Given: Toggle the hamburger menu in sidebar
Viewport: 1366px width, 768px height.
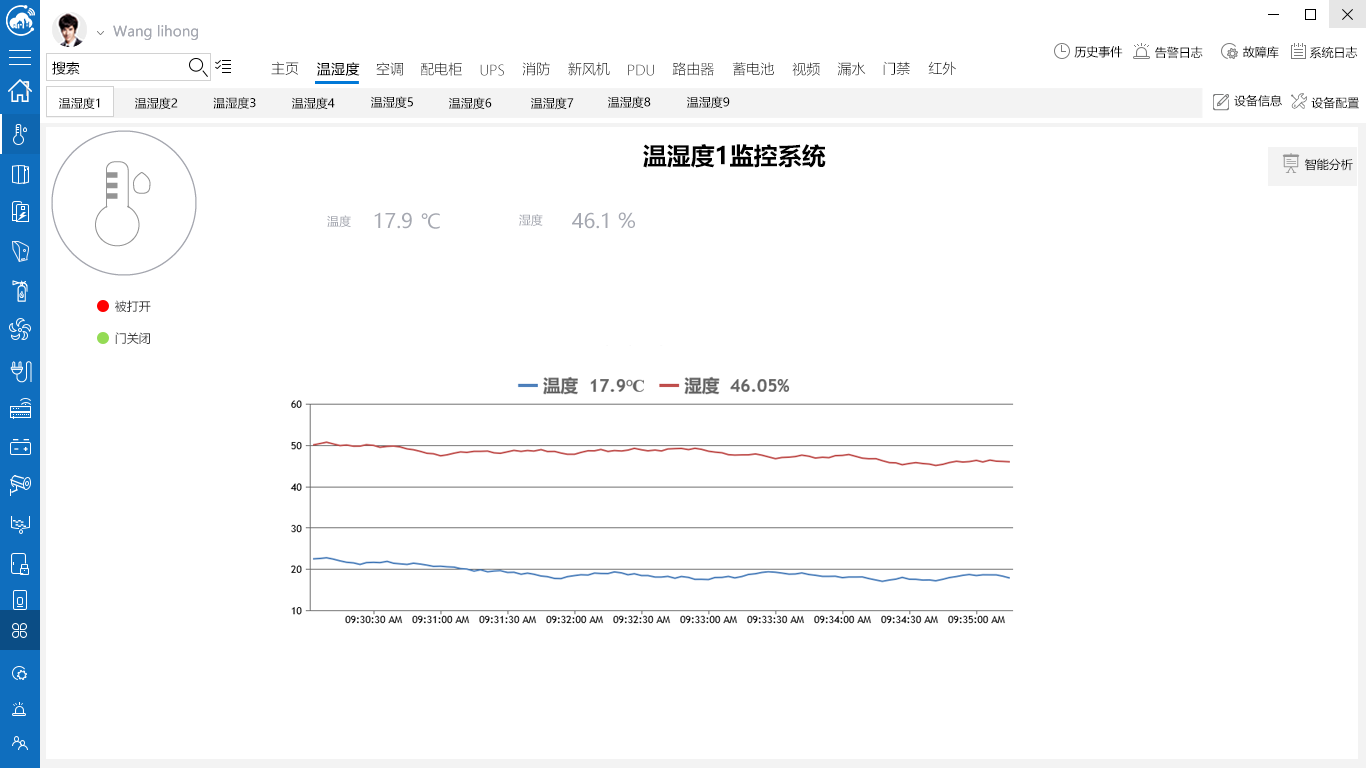Looking at the screenshot, I should pos(20,57).
